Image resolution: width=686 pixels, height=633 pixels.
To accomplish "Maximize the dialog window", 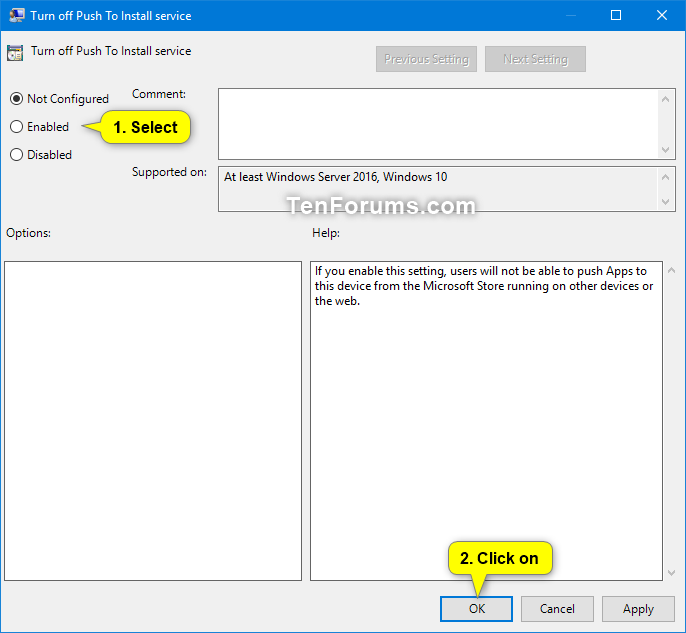I will coord(616,15).
